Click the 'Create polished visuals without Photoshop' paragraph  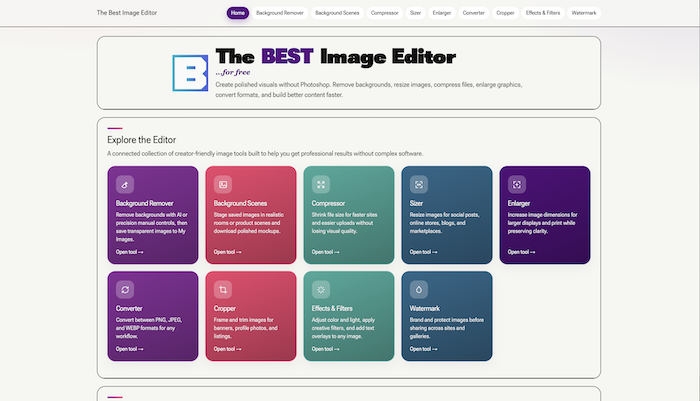(369, 90)
